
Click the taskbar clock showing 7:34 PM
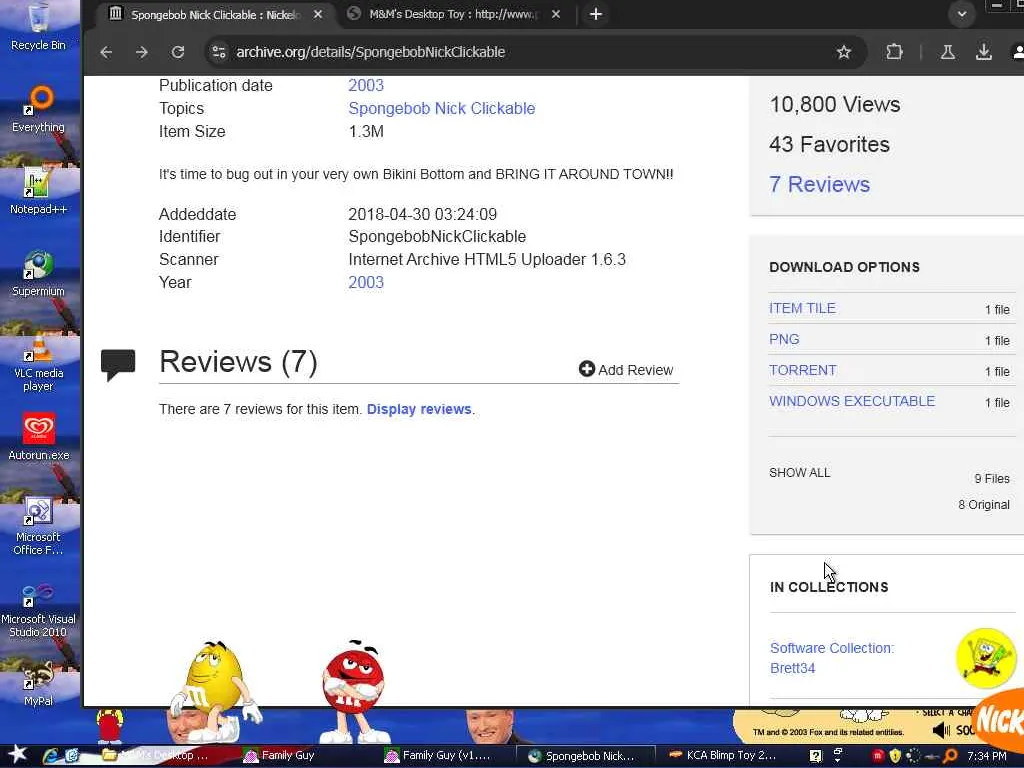[x=987, y=756]
